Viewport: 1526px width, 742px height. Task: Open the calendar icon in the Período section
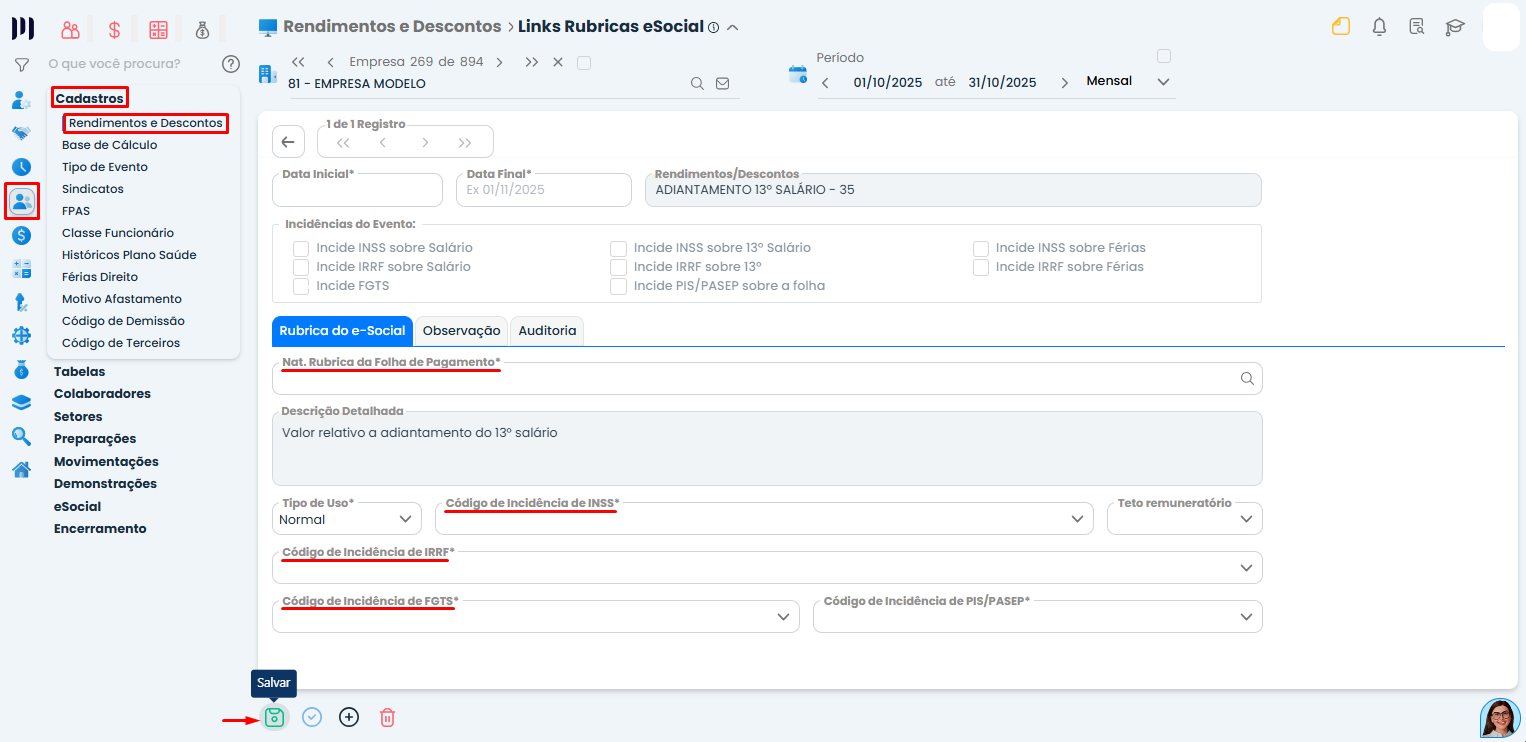point(795,73)
